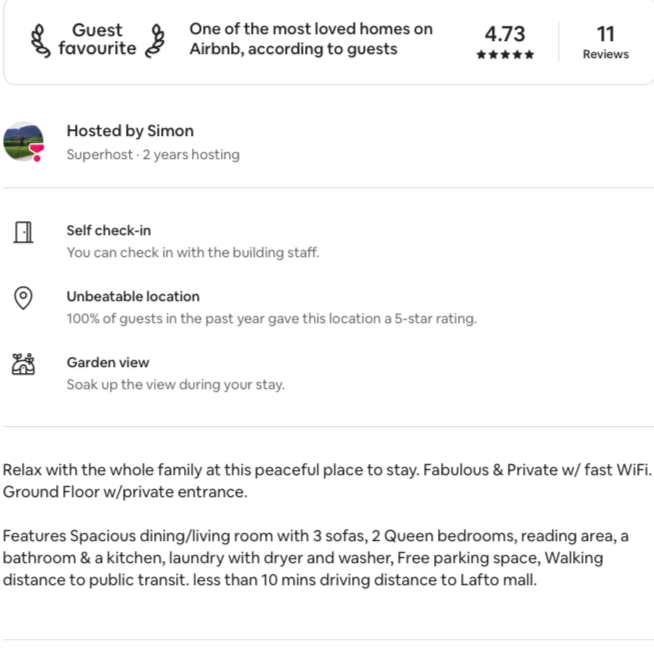Click the Unbeatable location heading
Viewport: 654px width, 666px height.
coord(133,297)
